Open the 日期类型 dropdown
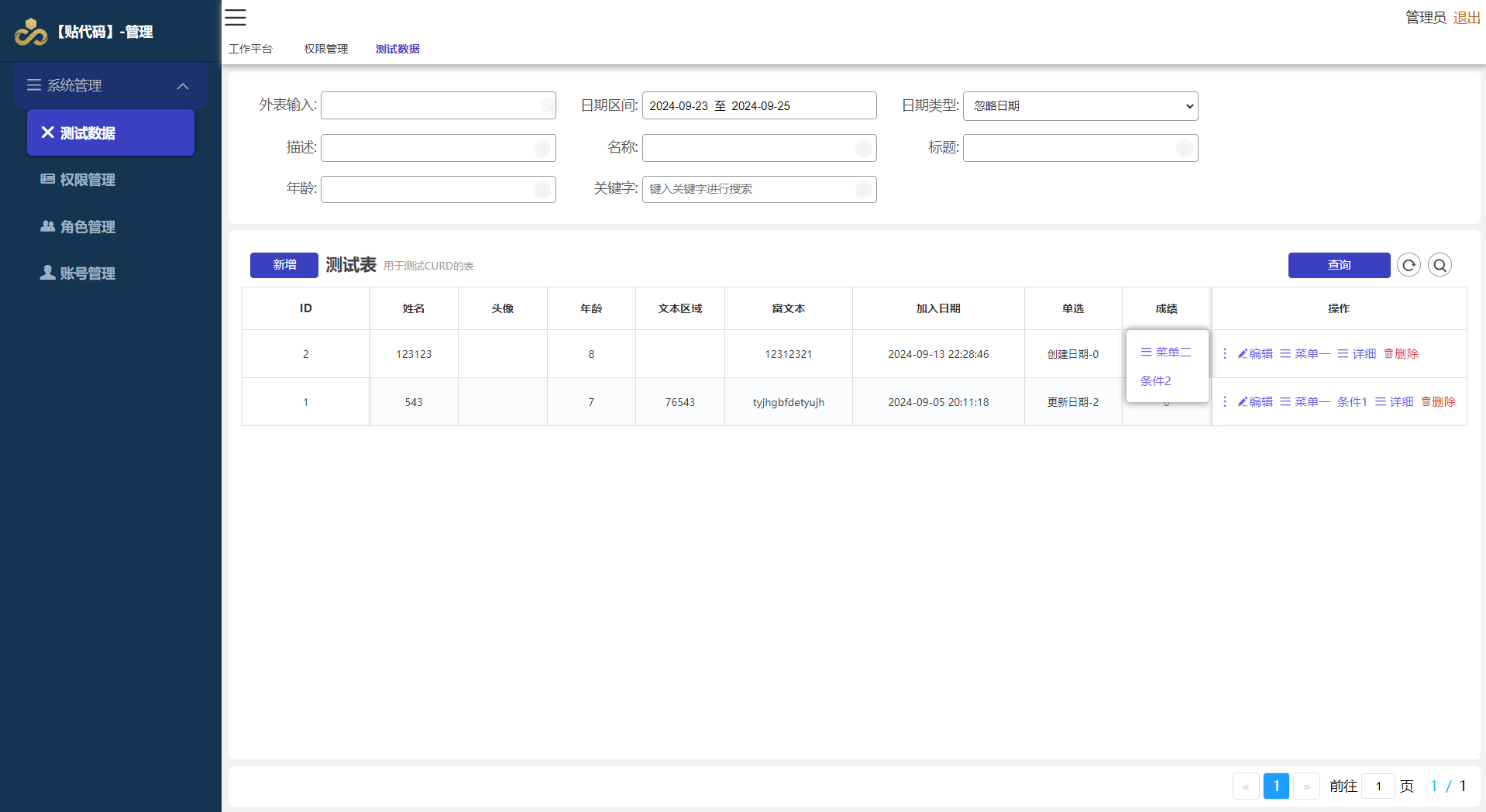 pyautogui.click(x=1080, y=106)
